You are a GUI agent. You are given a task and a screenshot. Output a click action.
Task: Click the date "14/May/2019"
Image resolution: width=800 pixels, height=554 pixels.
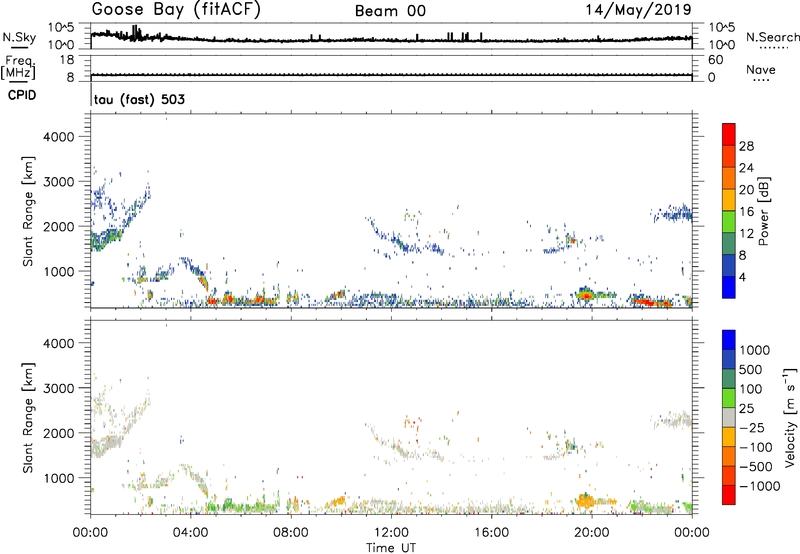(638, 10)
